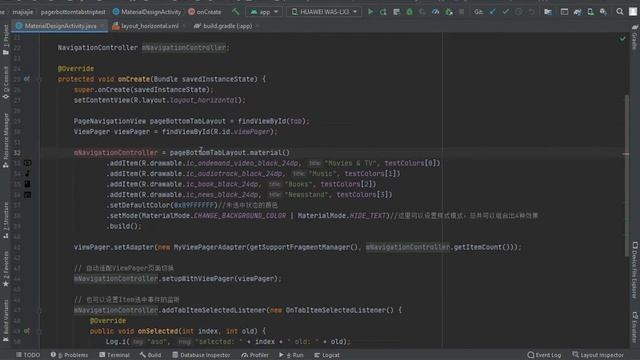Click pagerbottomtabstriptest breadcrumb item
Viewport: 640px width, 360px height.
(73, 12)
